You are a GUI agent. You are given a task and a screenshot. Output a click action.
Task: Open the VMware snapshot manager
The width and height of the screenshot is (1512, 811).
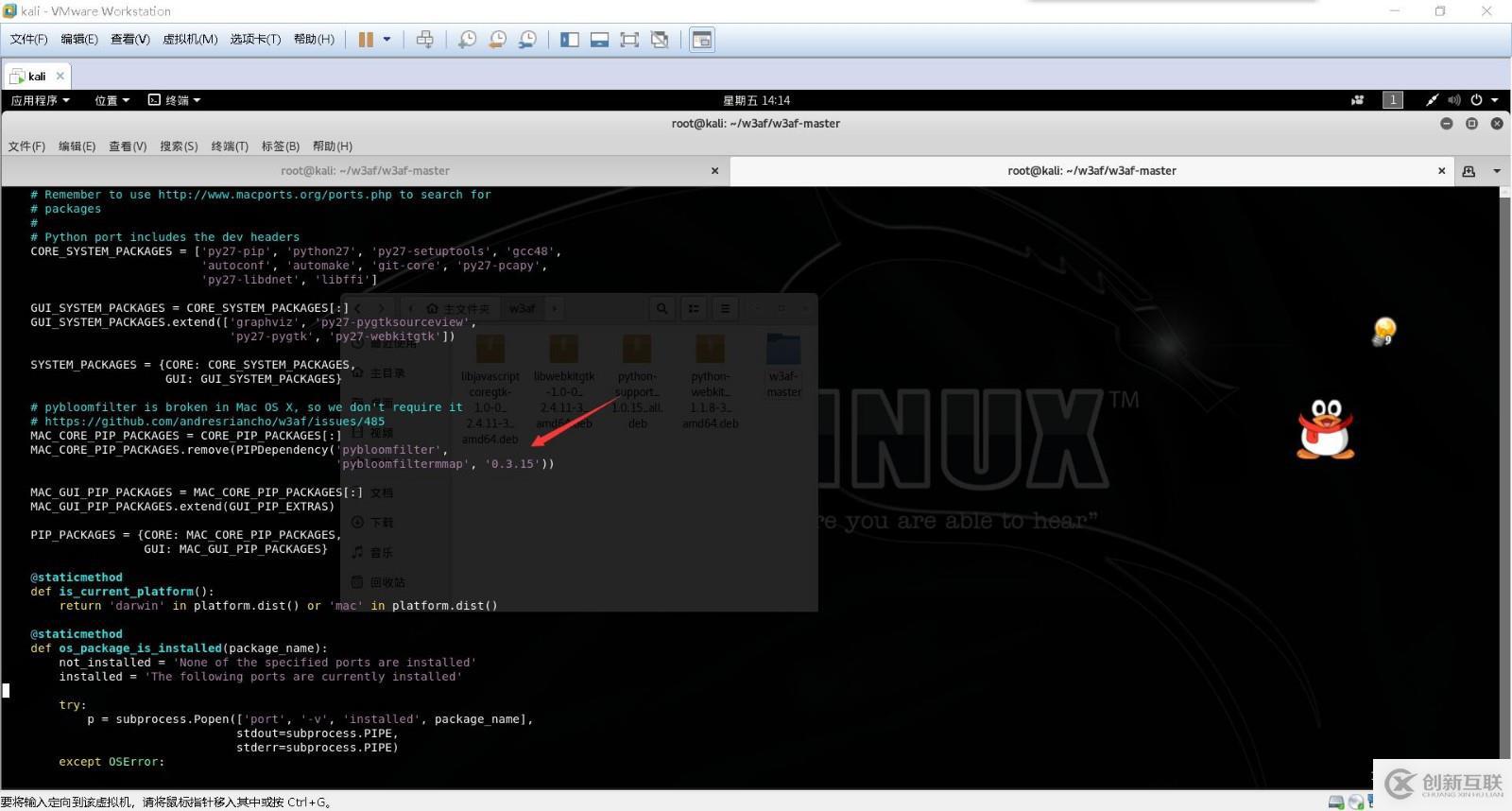pyautogui.click(x=527, y=40)
